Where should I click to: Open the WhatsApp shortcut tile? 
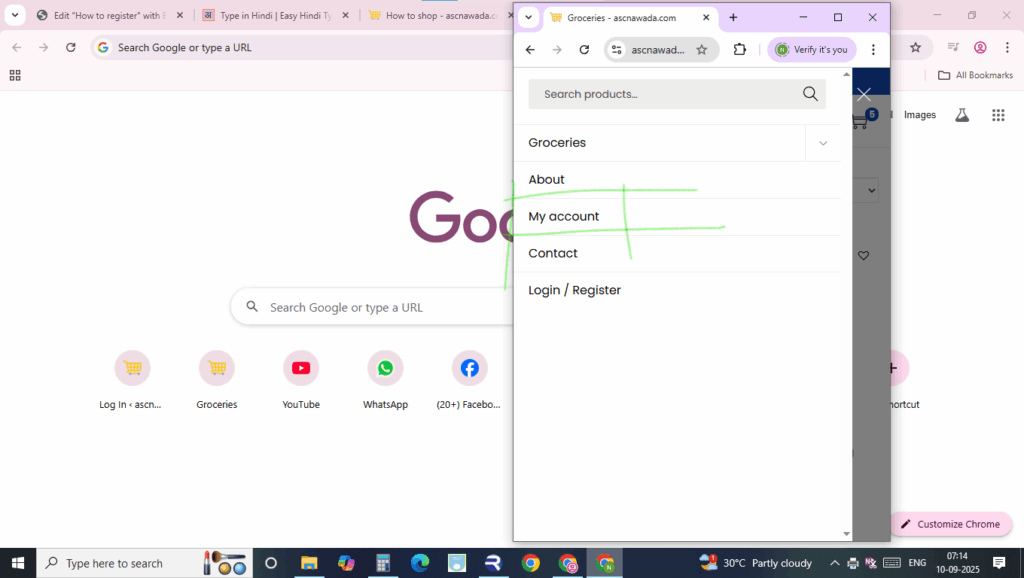385,368
